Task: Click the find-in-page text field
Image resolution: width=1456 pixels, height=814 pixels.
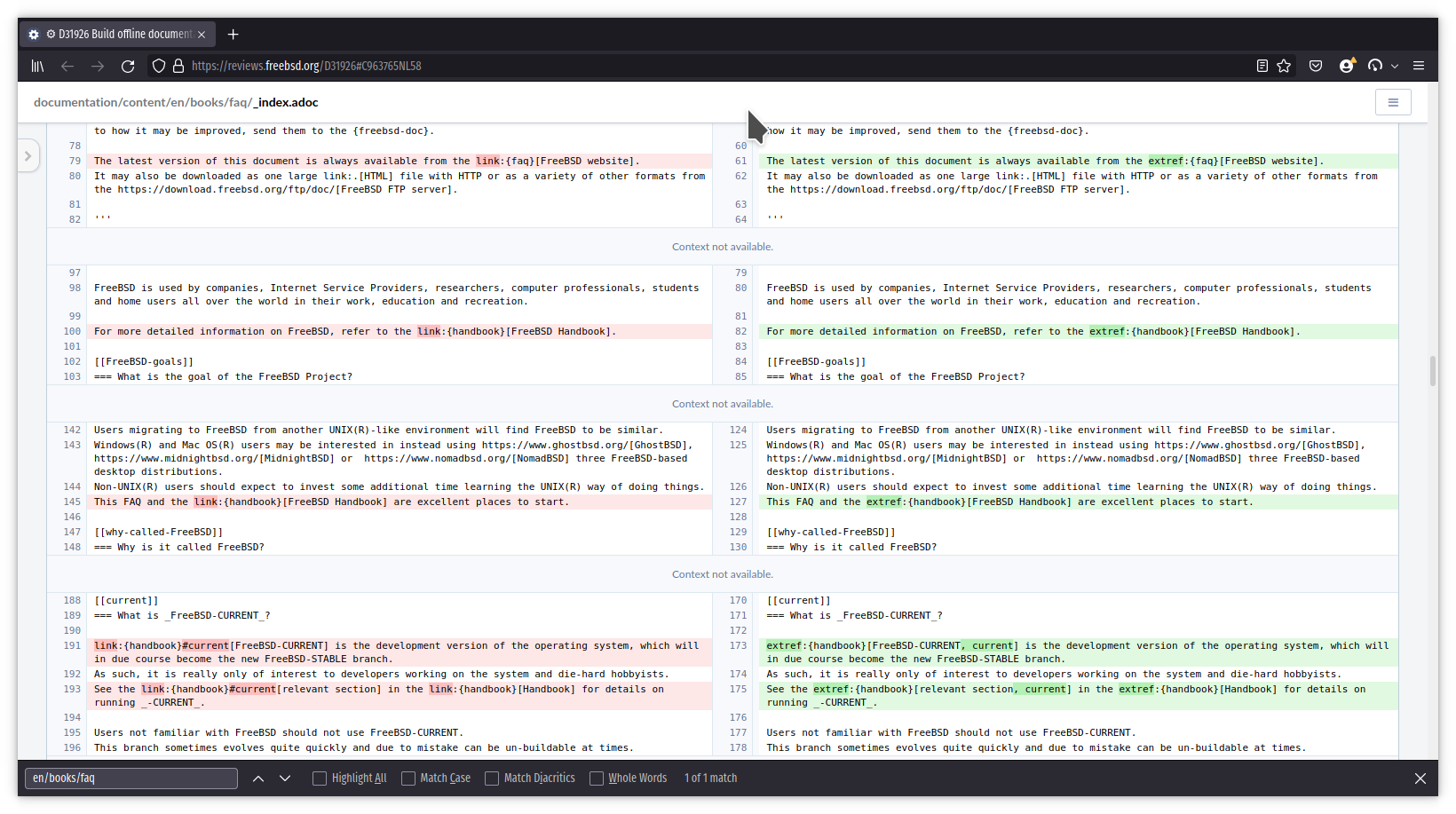Action: 131,778
